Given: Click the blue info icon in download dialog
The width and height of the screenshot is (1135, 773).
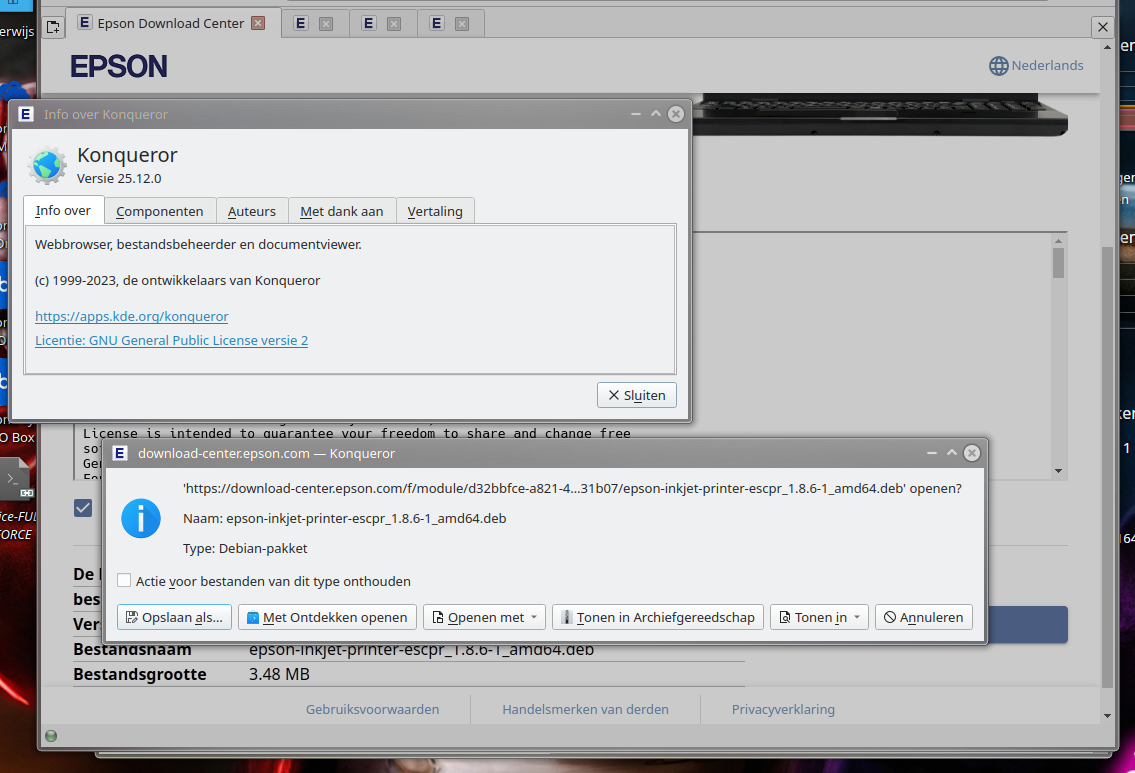Looking at the screenshot, I should 141,518.
